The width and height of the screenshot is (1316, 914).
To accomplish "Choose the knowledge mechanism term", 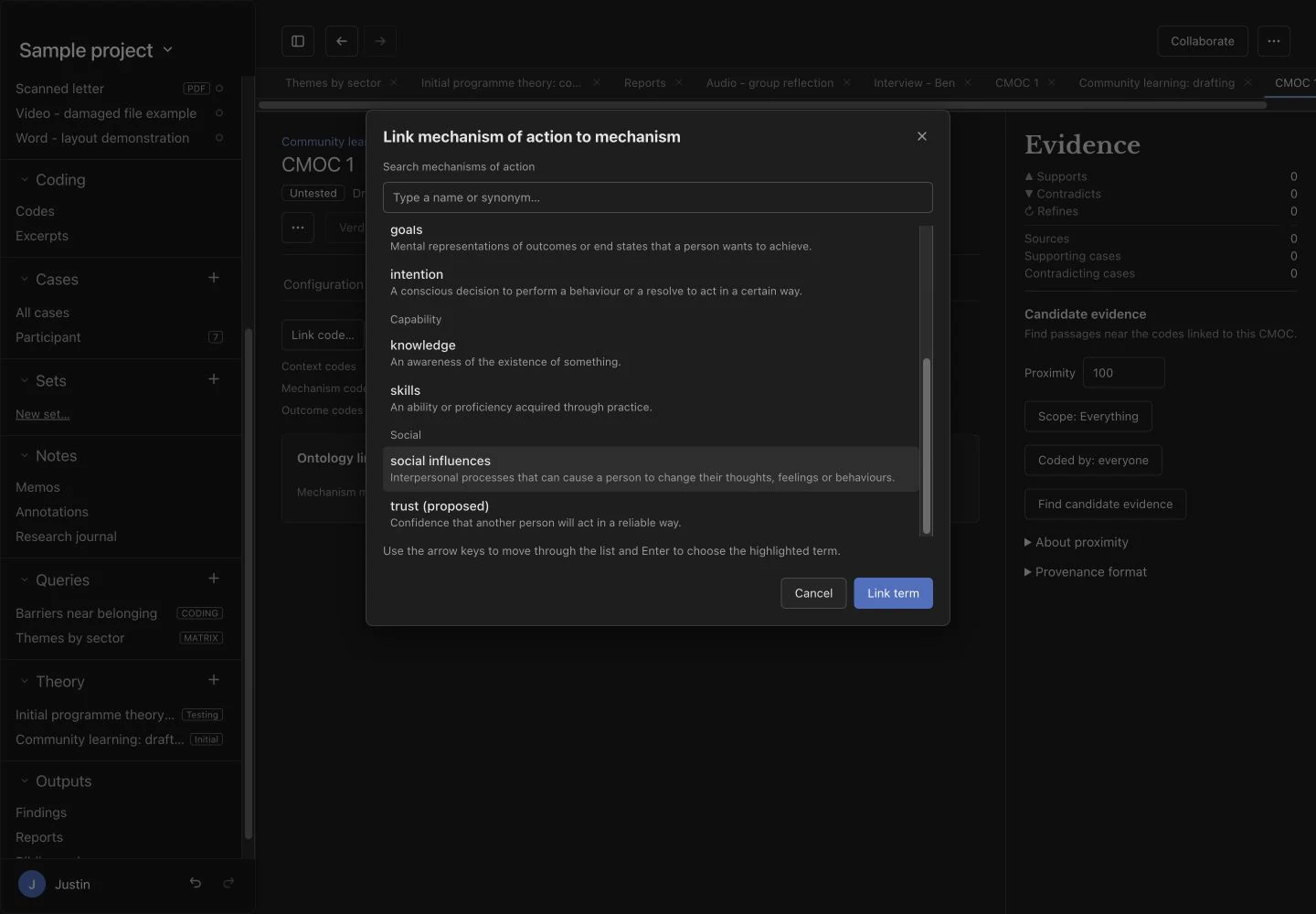I will (x=652, y=353).
